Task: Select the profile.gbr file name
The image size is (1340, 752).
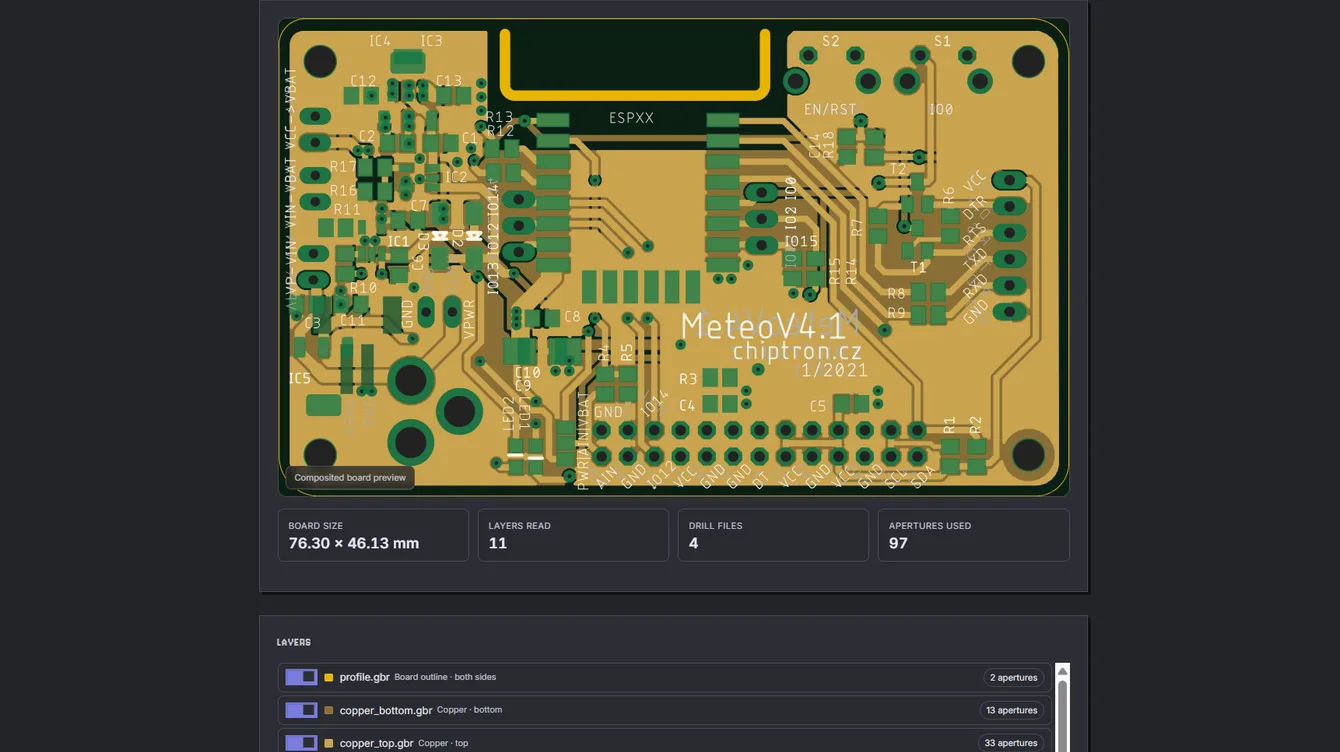Action: 365,678
